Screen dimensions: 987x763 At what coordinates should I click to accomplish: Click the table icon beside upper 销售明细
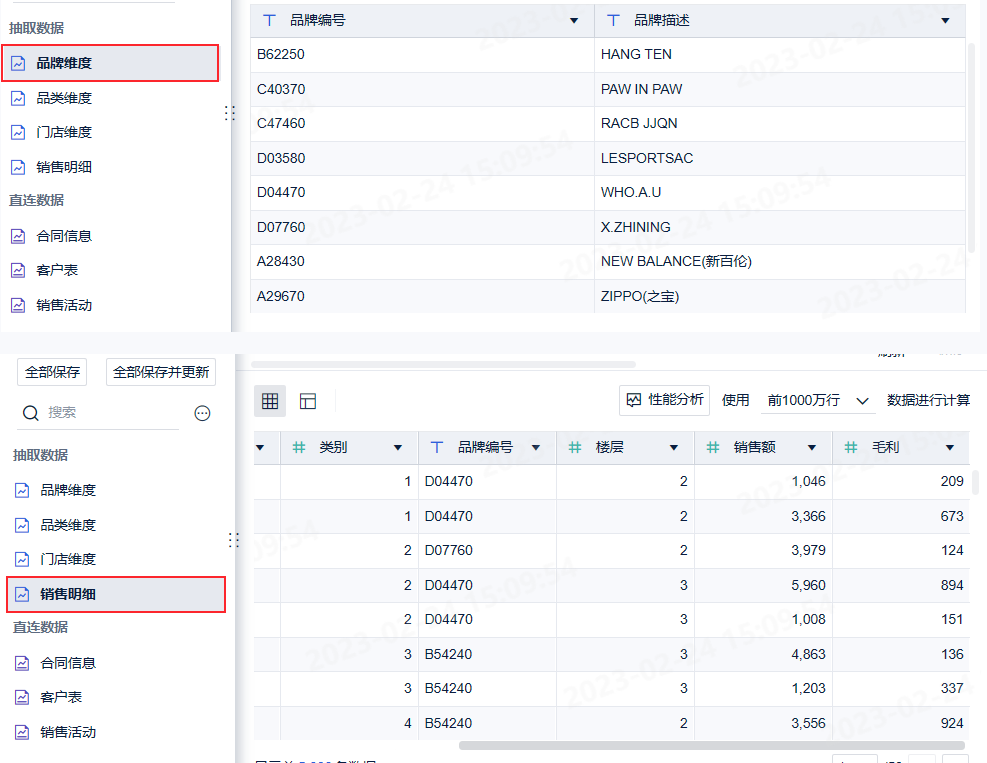18,167
